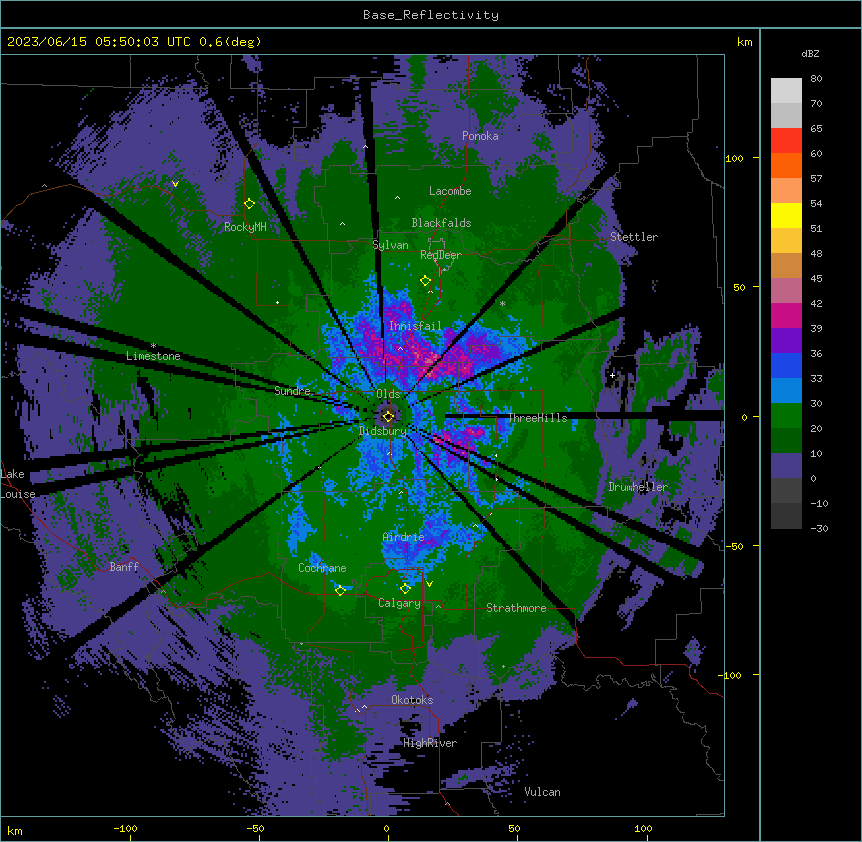Click the Ponoka city label
Image resolution: width=862 pixels, height=842 pixels.
click(480, 136)
